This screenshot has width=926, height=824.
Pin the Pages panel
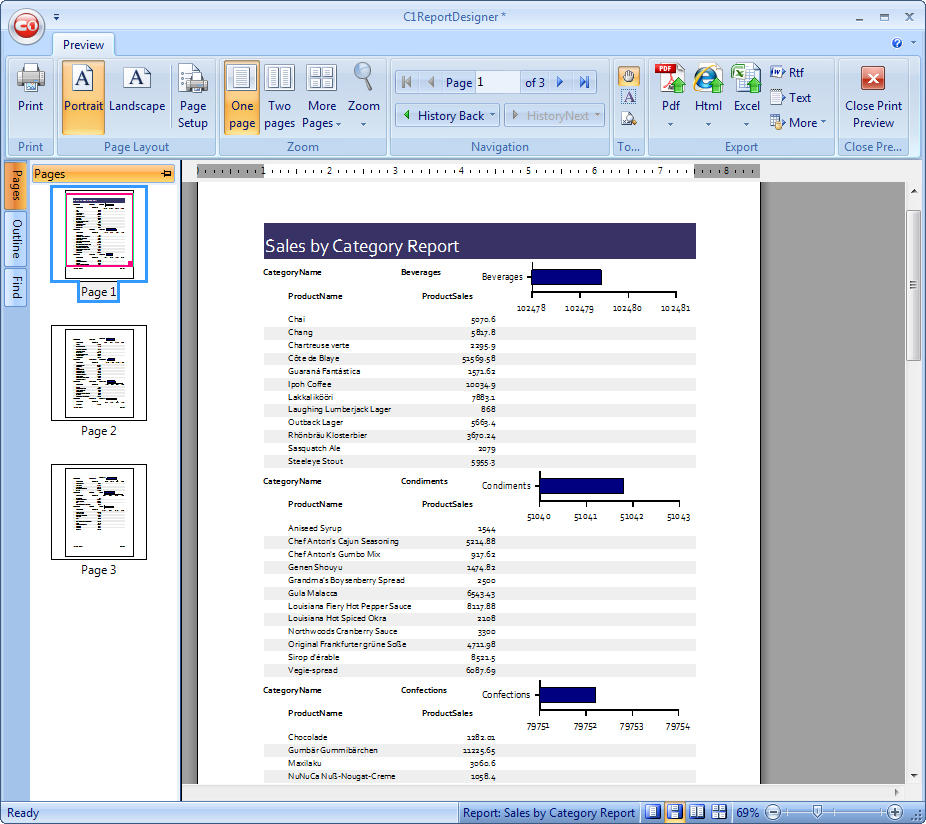(166, 174)
